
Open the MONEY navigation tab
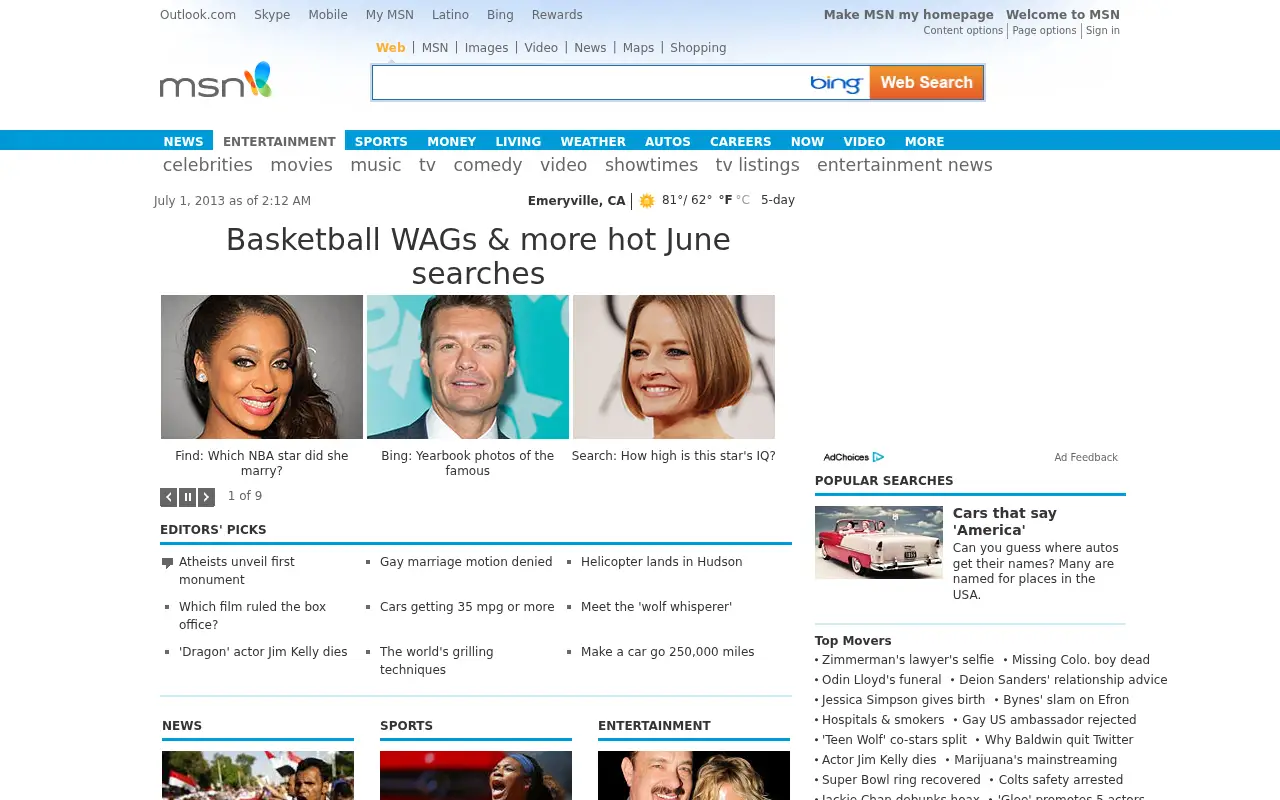pos(451,141)
